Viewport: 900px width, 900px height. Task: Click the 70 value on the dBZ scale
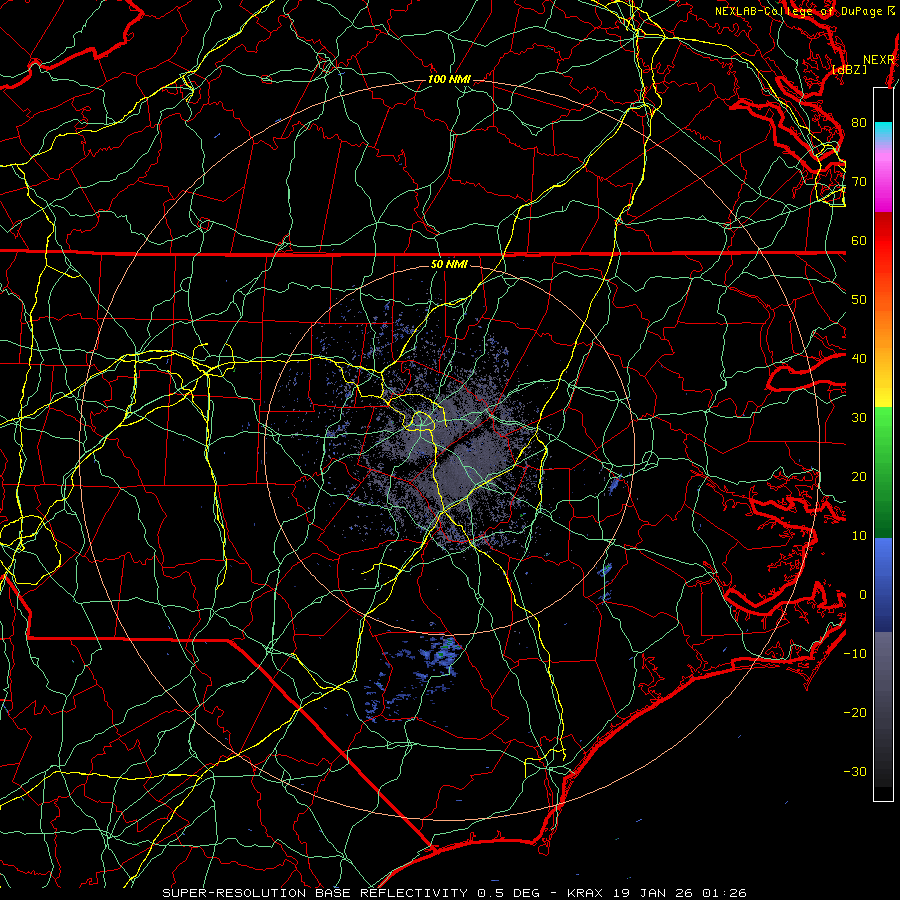pos(859,182)
